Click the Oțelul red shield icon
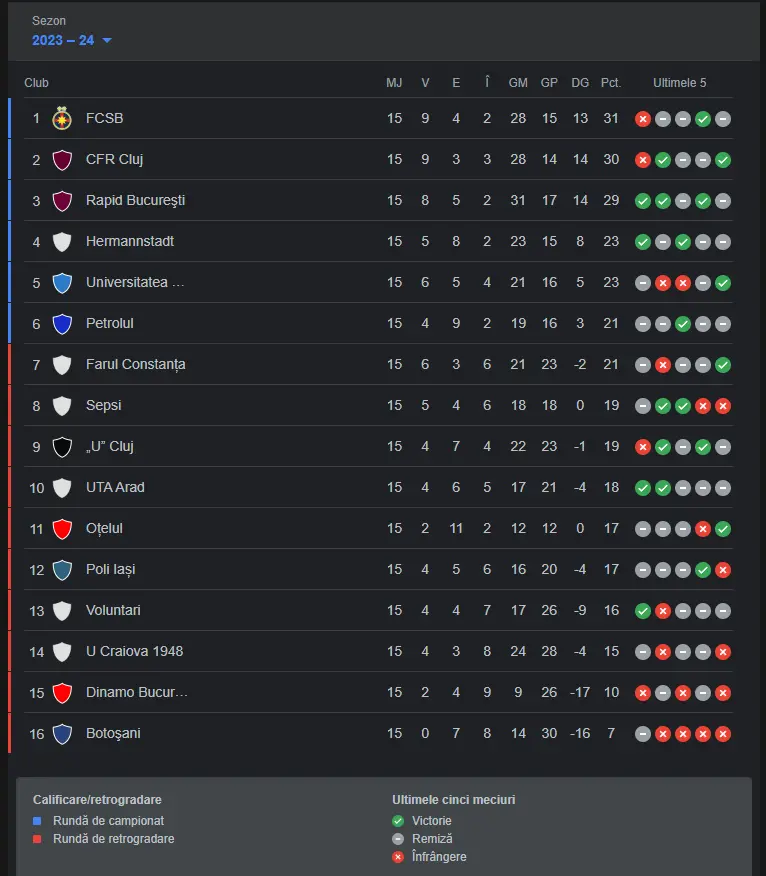 pyautogui.click(x=62, y=529)
